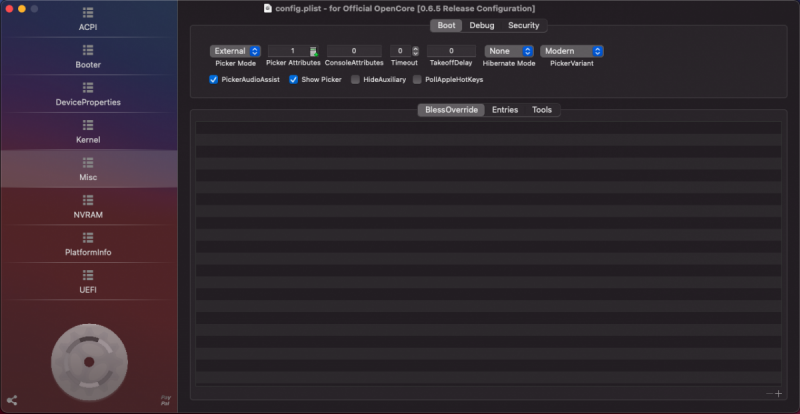Click the TakeoffDelay value field
Image resolution: width=800 pixels, height=414 pixels.
pos(451,51)
